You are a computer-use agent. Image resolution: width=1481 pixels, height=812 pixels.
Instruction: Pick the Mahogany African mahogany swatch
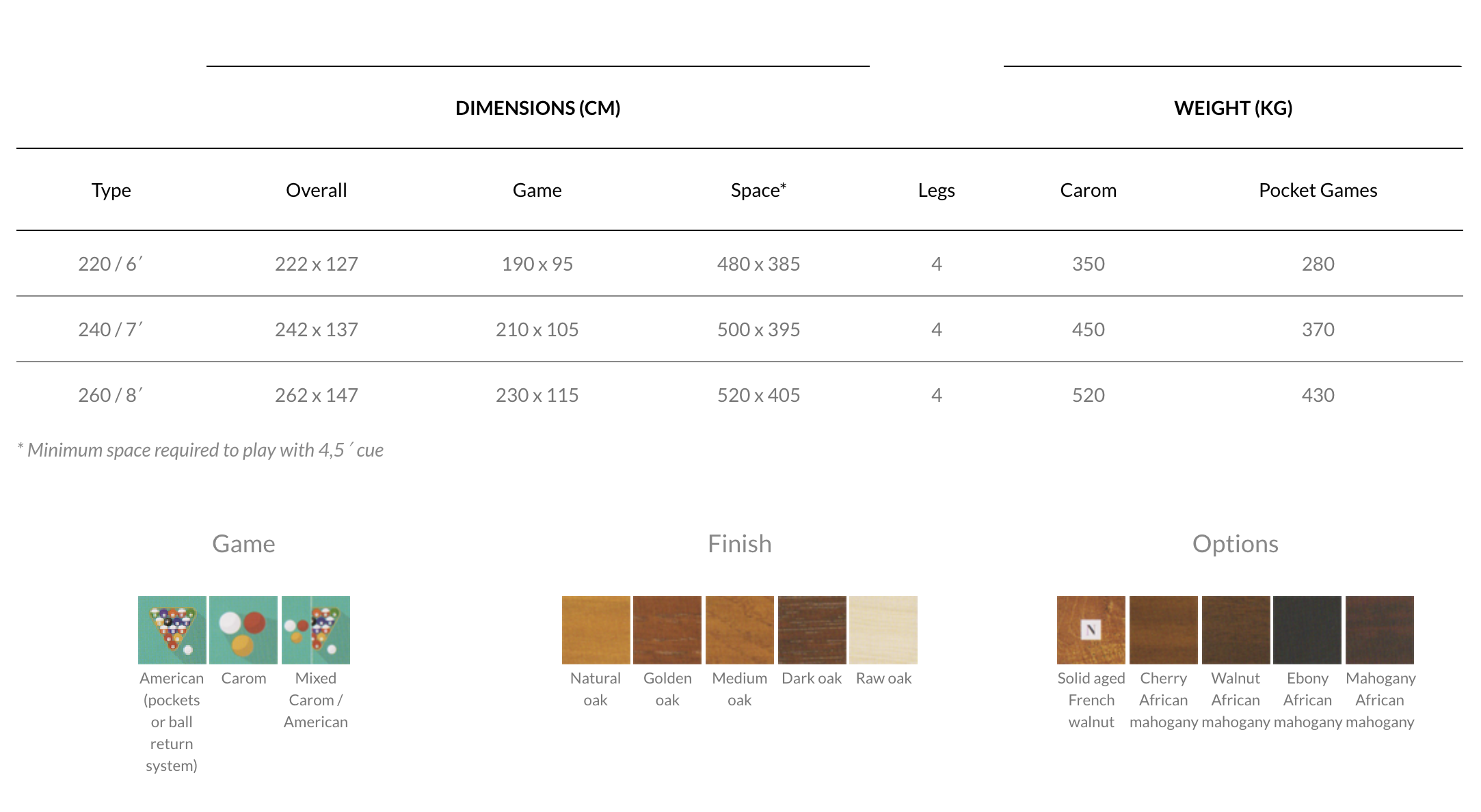[x=1380, y=630]
